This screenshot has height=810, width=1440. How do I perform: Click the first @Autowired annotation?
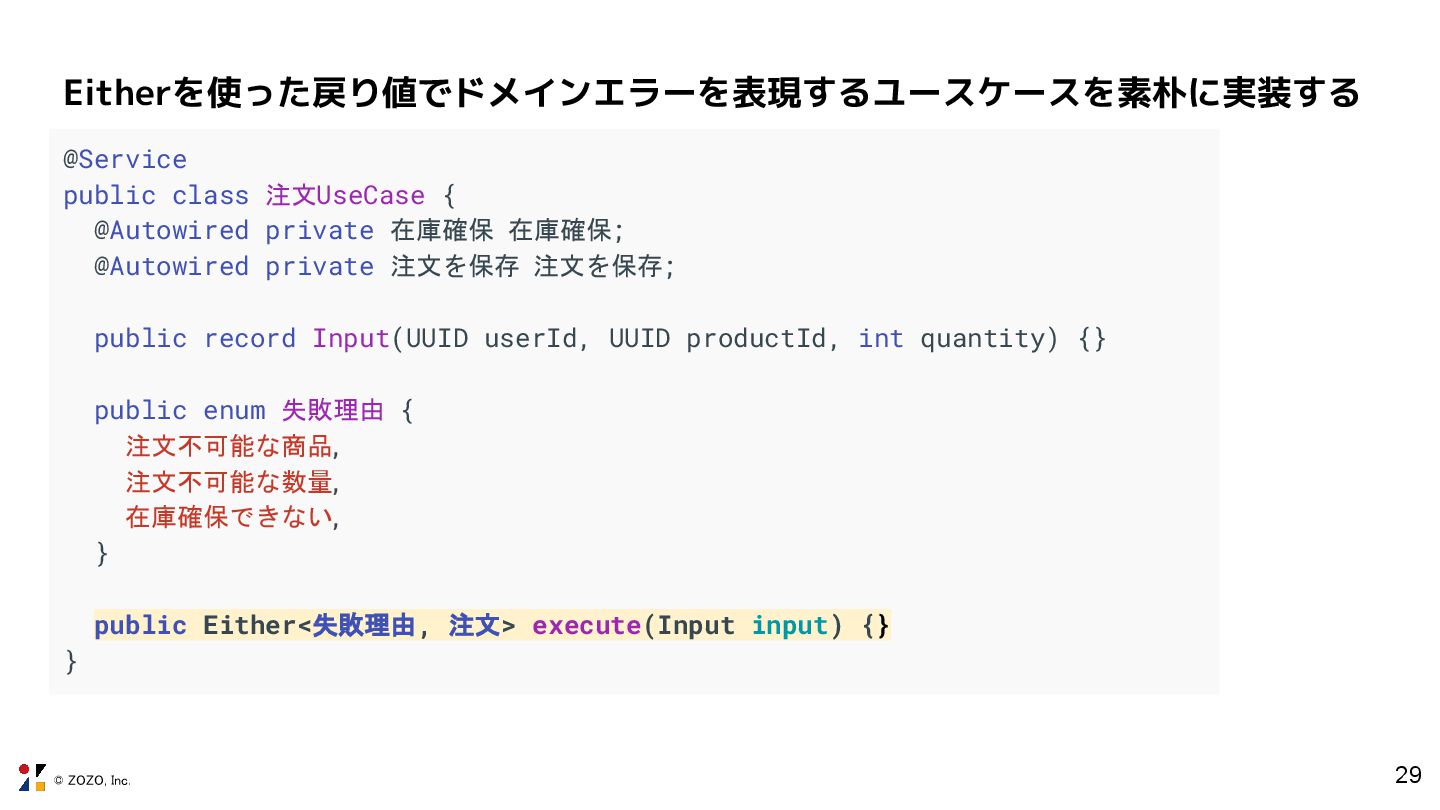[x=171, y=230]
